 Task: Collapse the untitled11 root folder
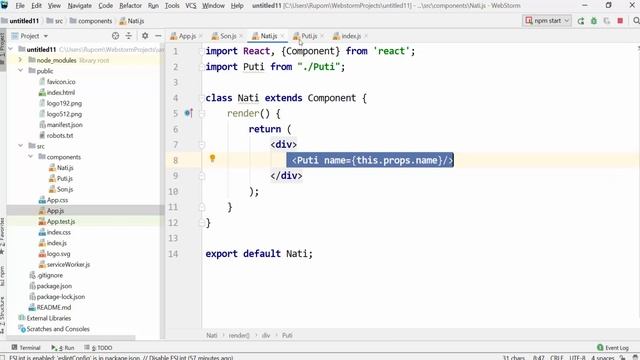pos(11,49)
